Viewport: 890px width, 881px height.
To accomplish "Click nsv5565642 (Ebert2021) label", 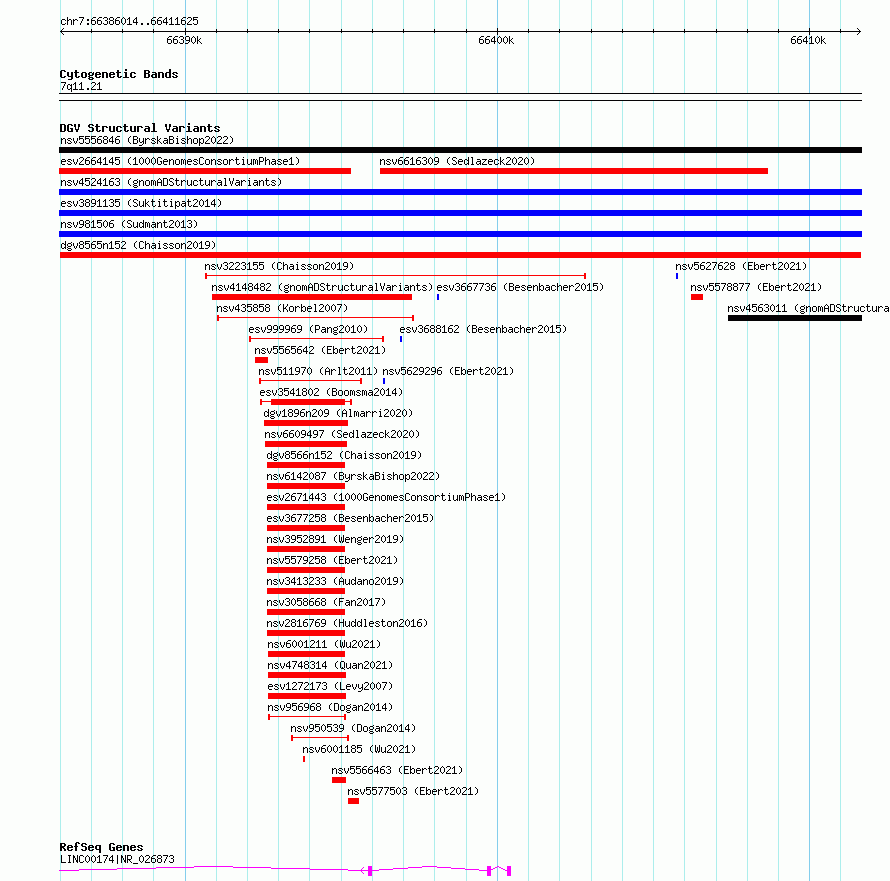I will pyautogui.click(x=320, y=350).
